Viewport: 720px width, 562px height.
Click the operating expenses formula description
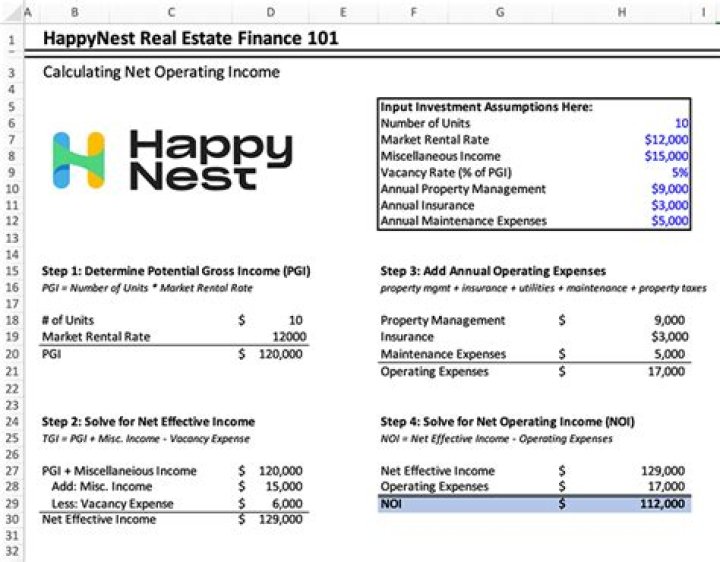click(543, 288)
